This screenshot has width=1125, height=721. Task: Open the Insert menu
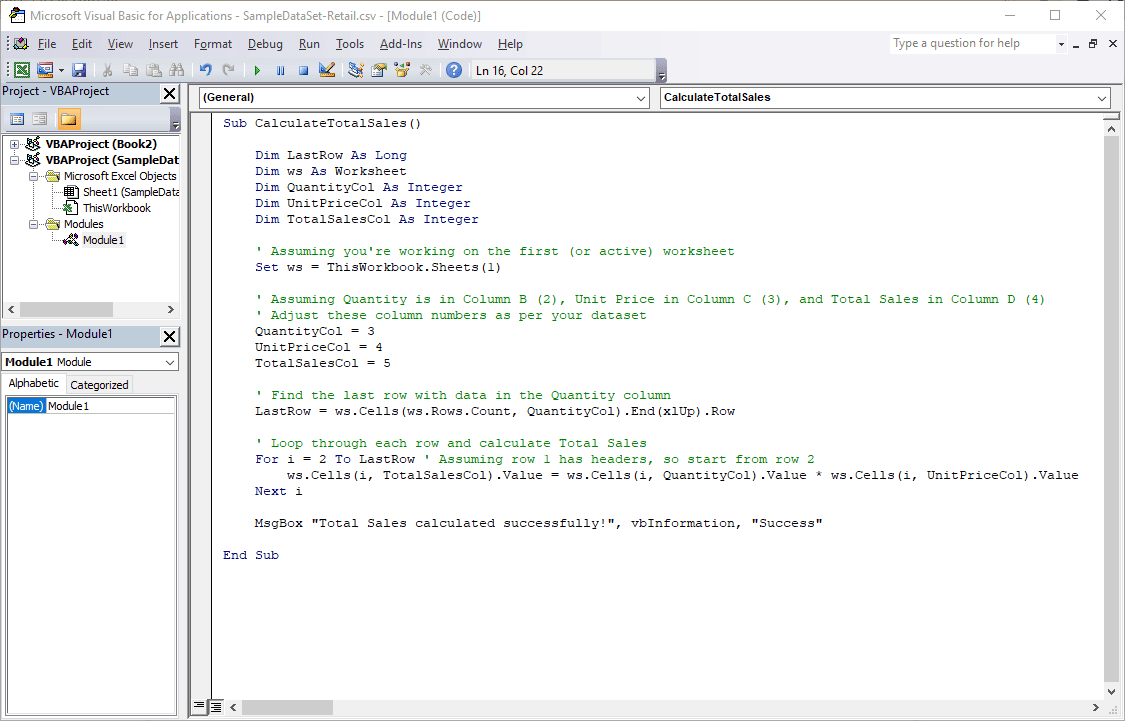(163, 44)
